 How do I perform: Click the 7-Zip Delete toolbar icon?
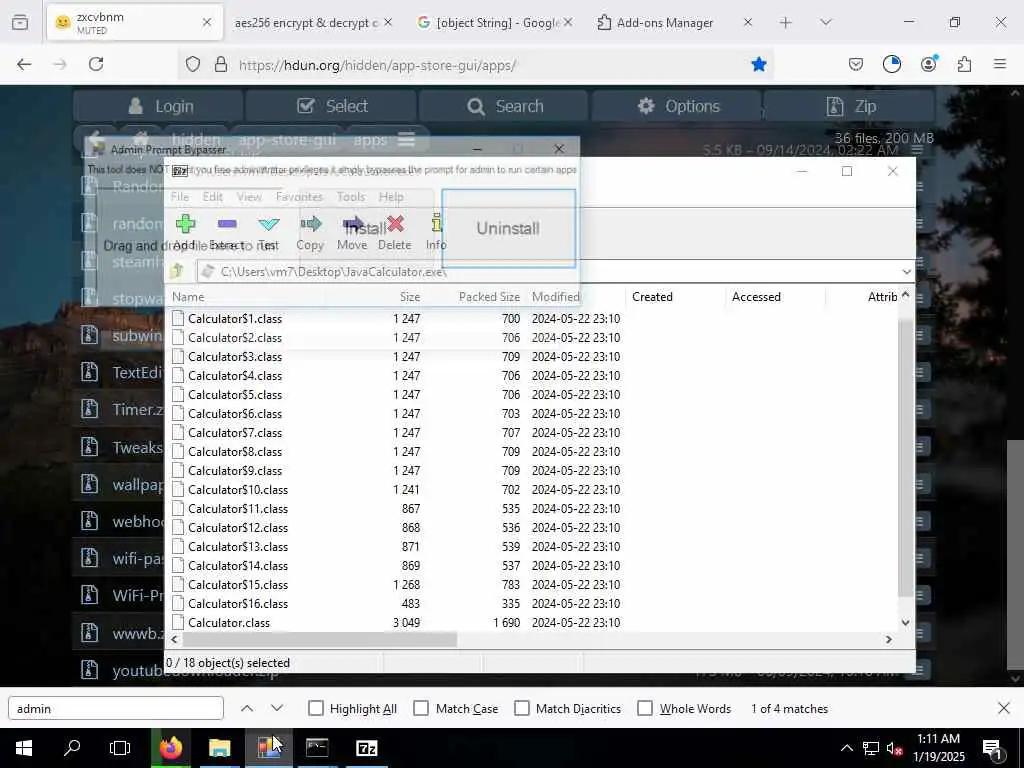[x=395, y=225]
